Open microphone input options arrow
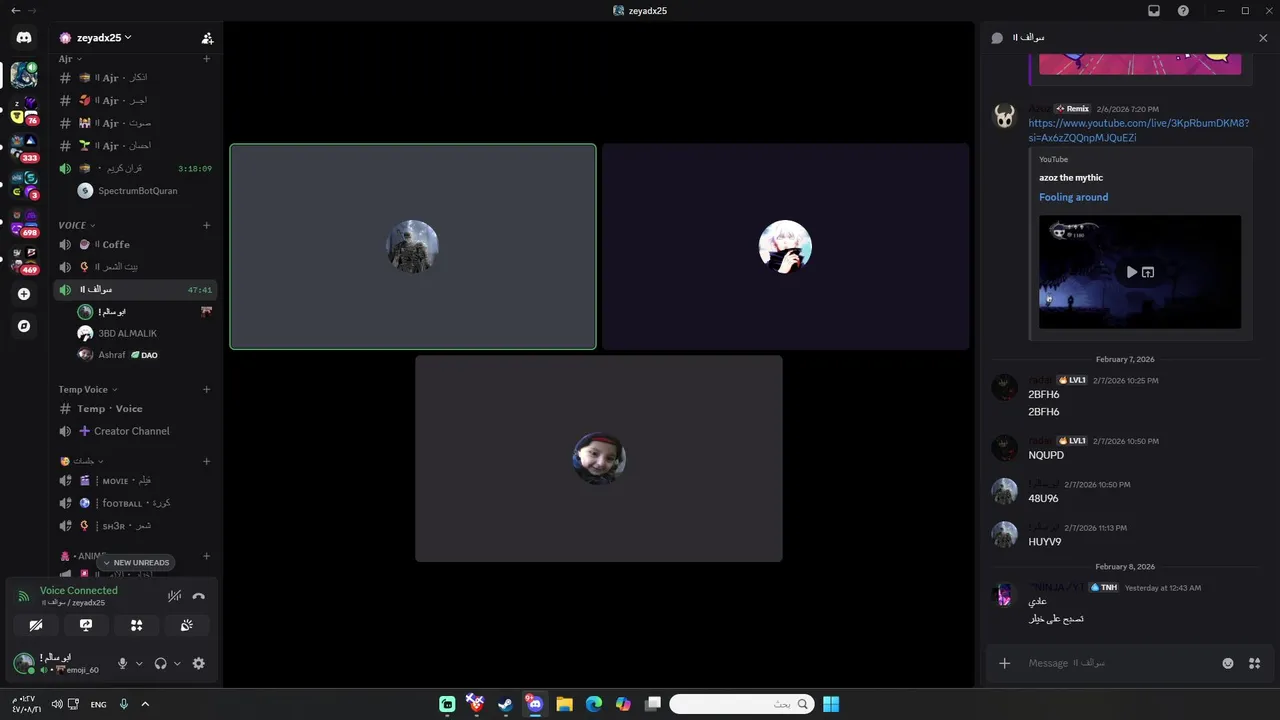The height and width of the screenshot is (720, 1280). pyautogui.click(x=139, y=663)
